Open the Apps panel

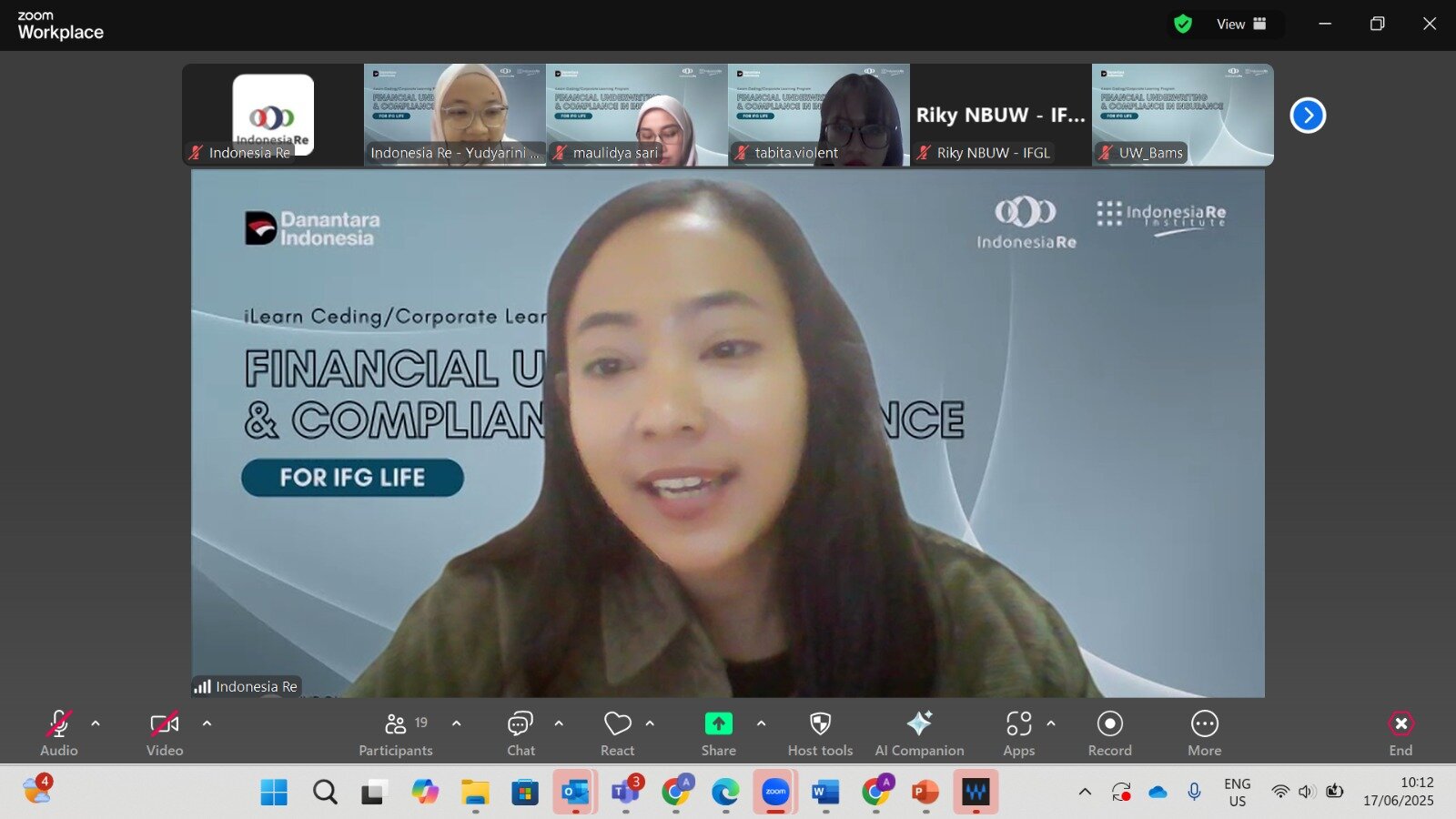tap(1019, 733)
